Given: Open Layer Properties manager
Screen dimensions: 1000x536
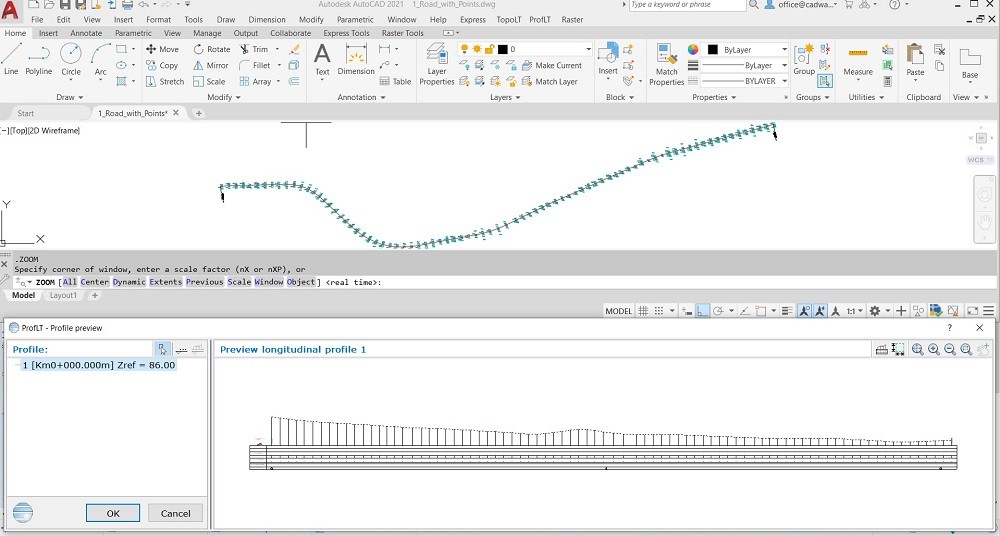Looking at the screenshot, I should tap(437, 63).
